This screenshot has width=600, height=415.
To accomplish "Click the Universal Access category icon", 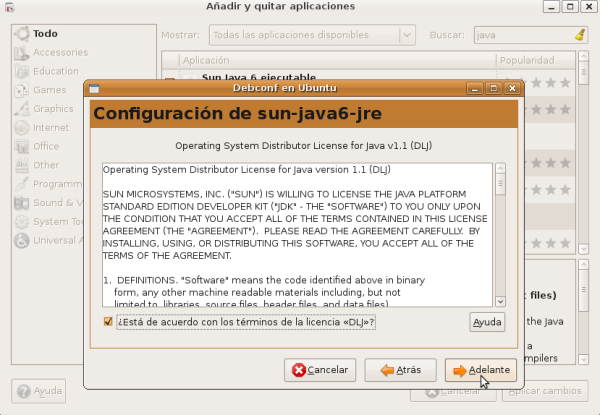I will (x=21, y=240).
